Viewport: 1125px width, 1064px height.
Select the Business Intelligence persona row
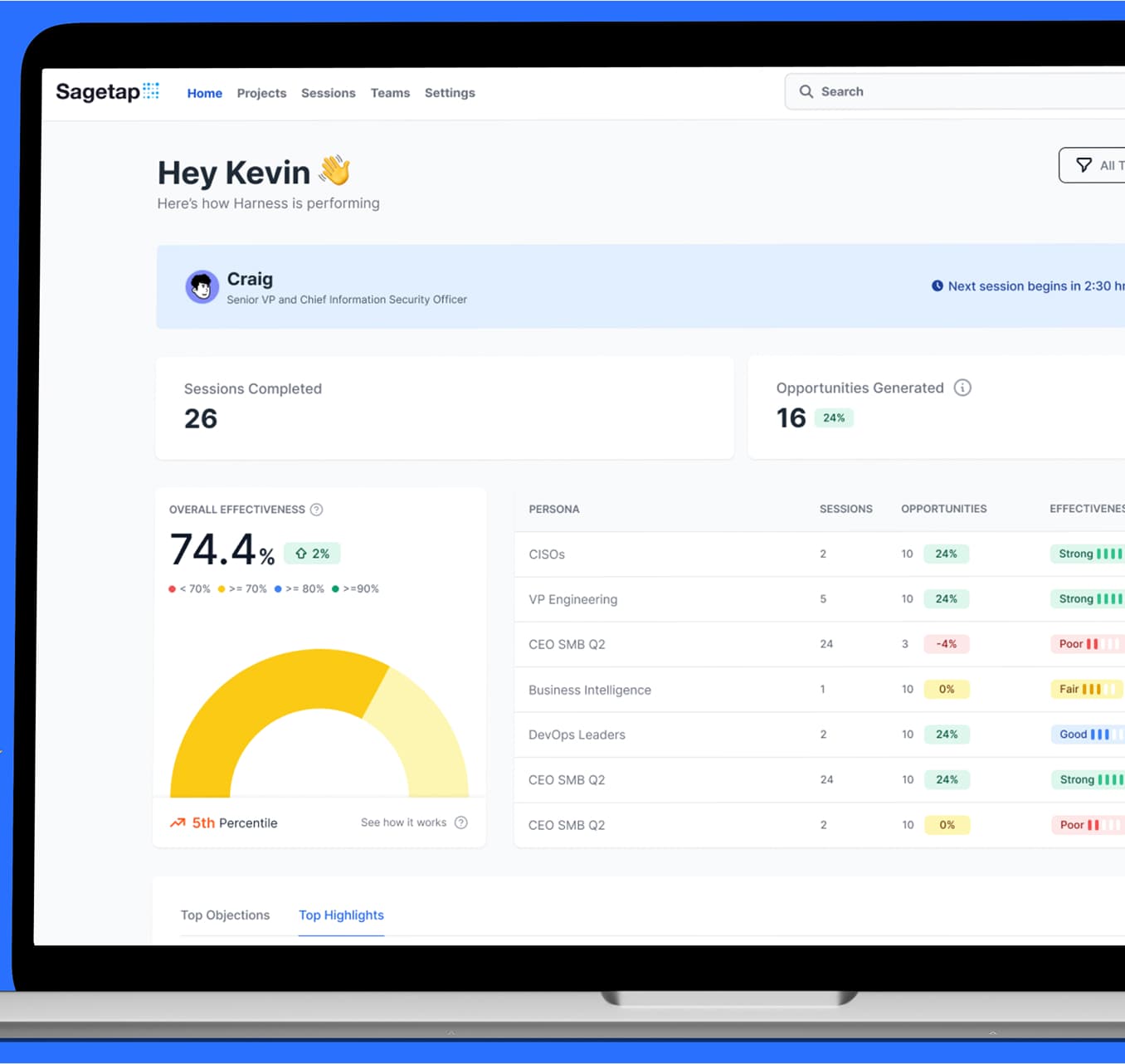(x=820, y=689)
